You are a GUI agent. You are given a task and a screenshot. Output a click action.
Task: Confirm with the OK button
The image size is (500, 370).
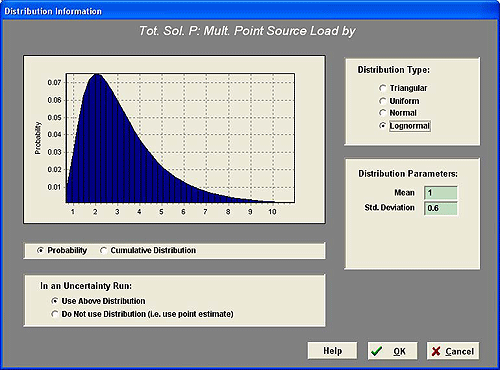coord(392,351)
